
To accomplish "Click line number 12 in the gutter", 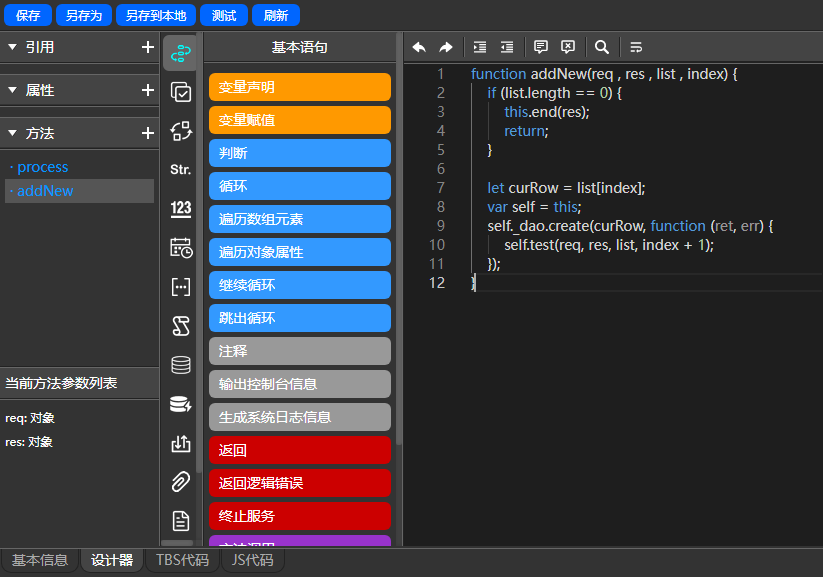I will tap(437, 283).
